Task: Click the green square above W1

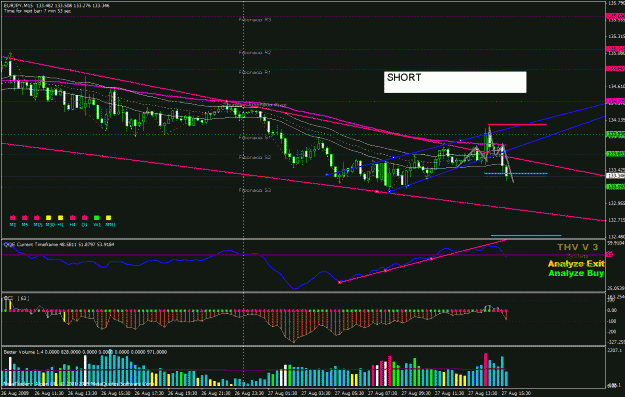Action: pyautogui.click(x=96, y=218)
